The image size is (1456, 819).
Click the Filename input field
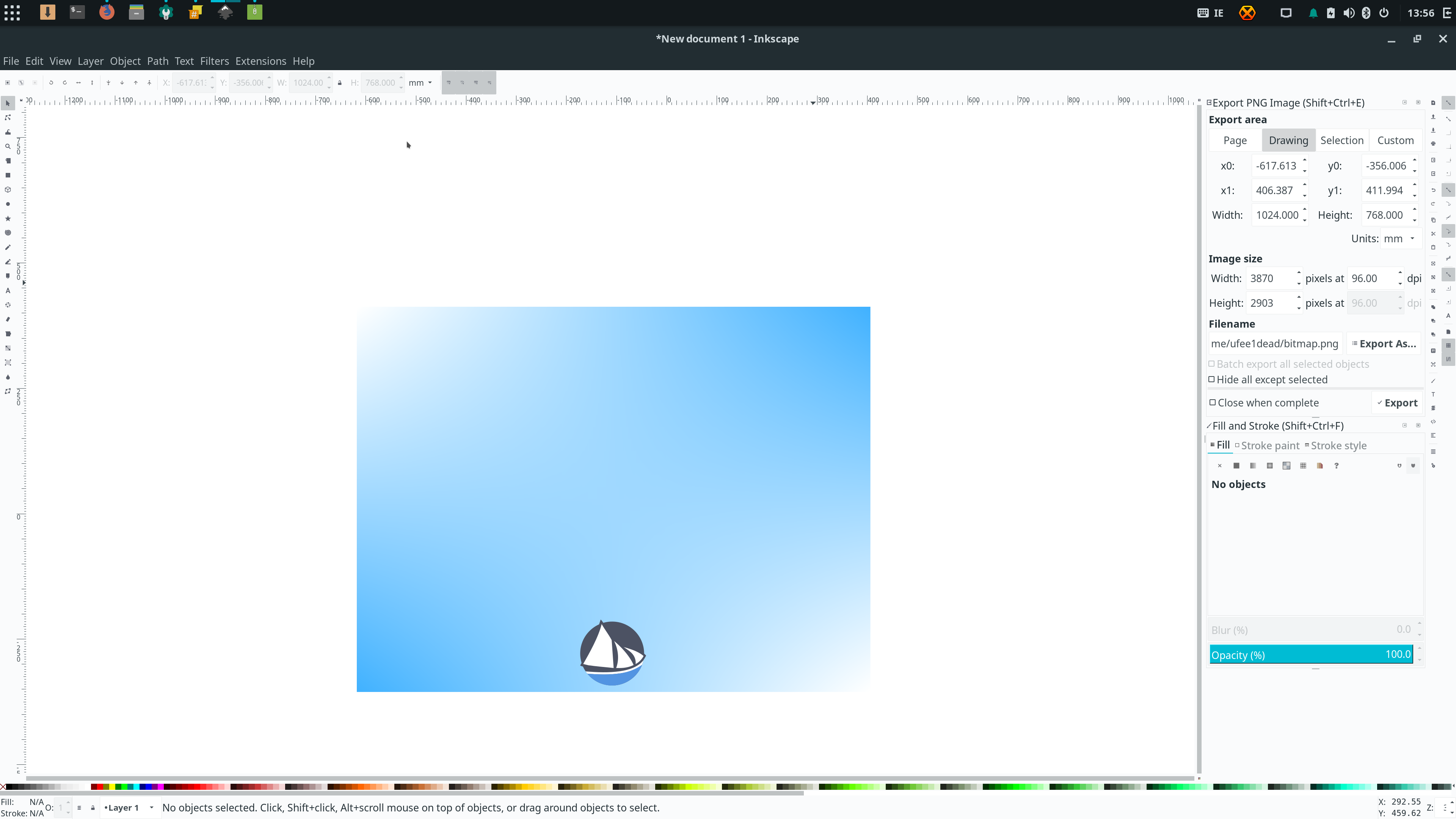1276,344
